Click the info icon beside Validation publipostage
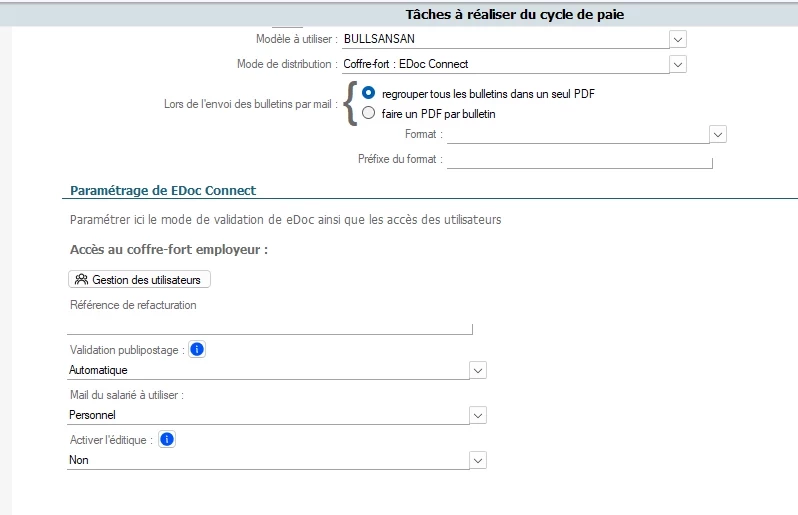Screen dimensions: 798x515 click(x=197, y=349)
